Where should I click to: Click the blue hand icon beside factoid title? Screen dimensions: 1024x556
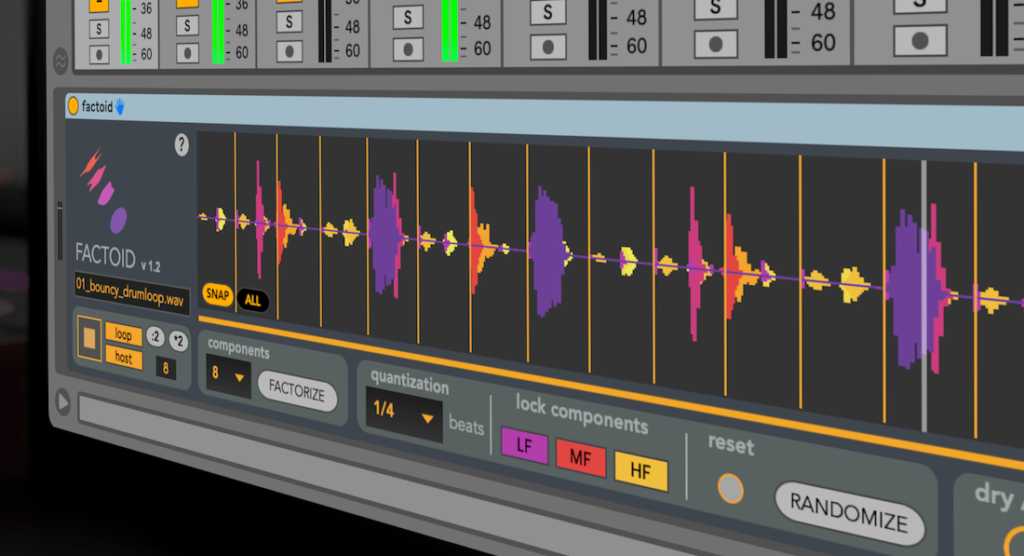120,106
